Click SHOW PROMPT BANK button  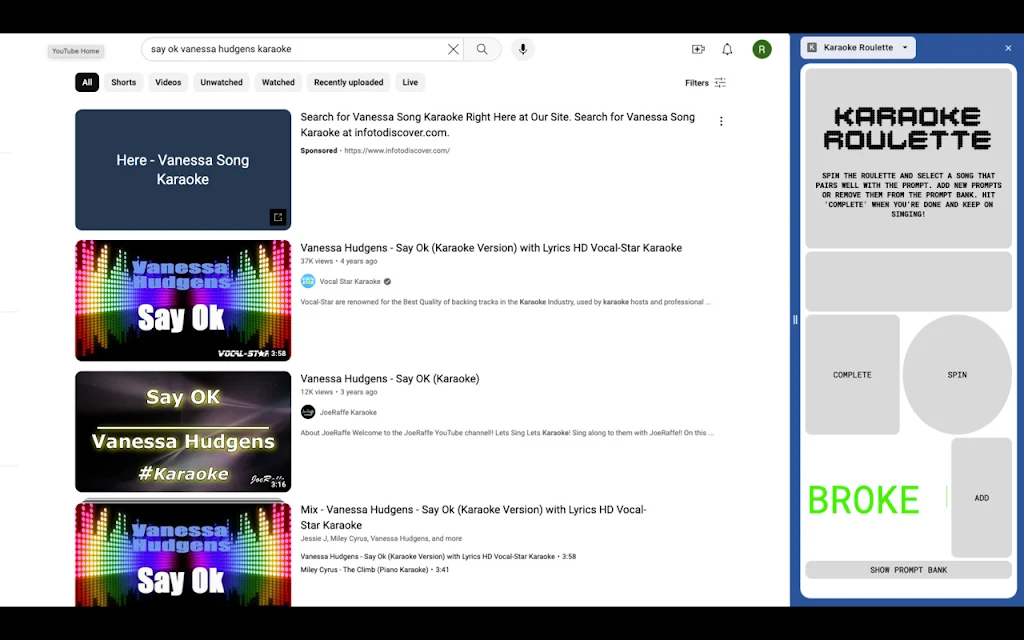point(908,570)
